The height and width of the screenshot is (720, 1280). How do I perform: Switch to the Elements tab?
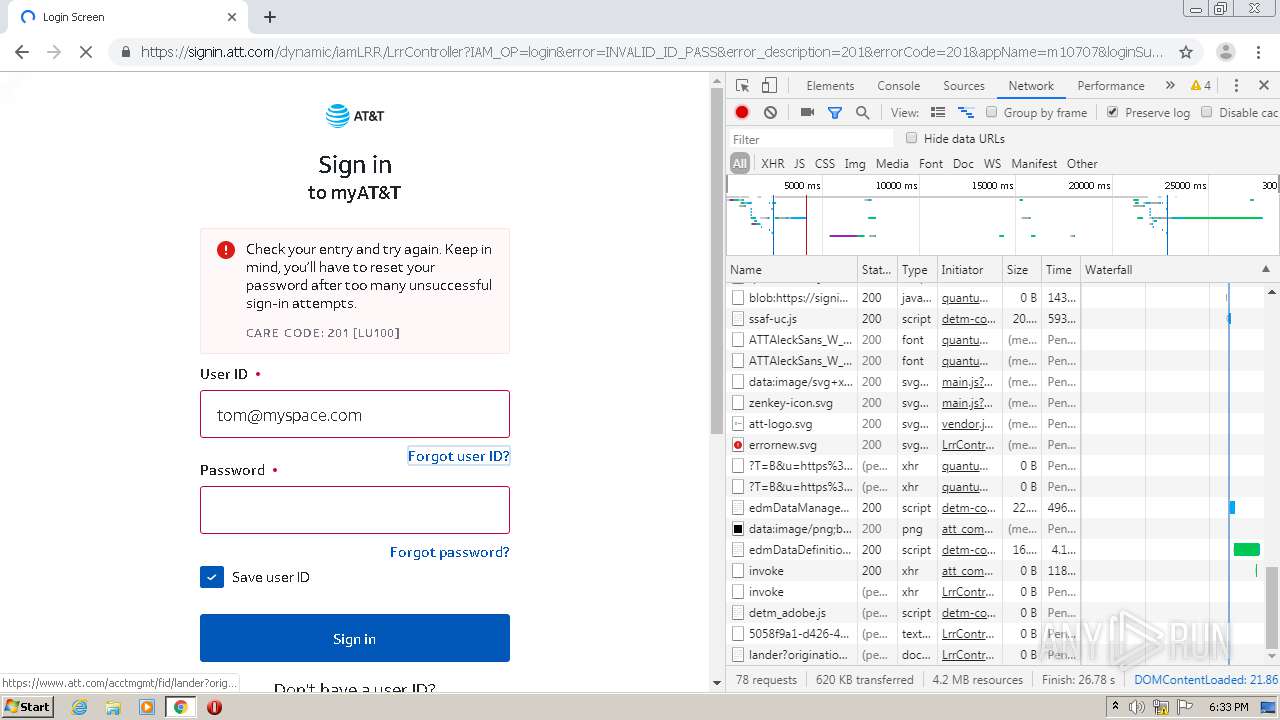830,86
